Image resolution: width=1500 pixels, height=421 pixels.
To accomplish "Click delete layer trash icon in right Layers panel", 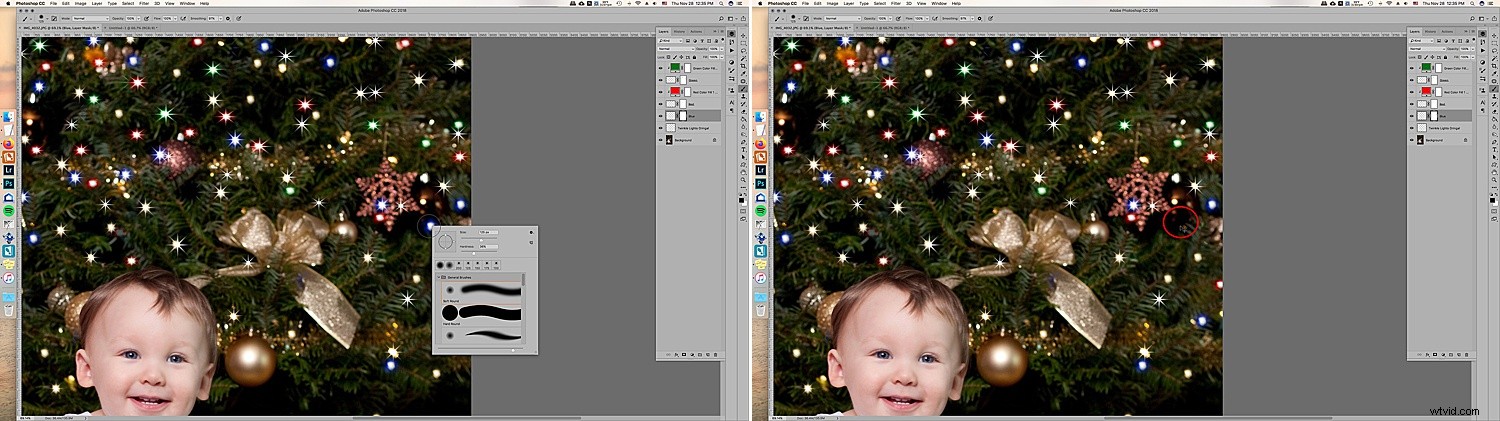I will pos(1468,354).
